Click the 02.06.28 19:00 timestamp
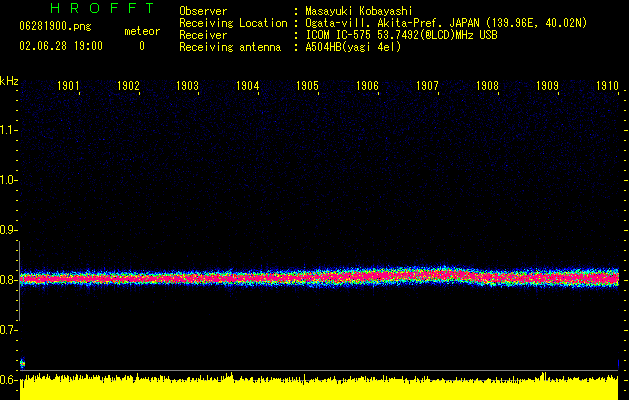Screen dimensions: 629x400 61,46
